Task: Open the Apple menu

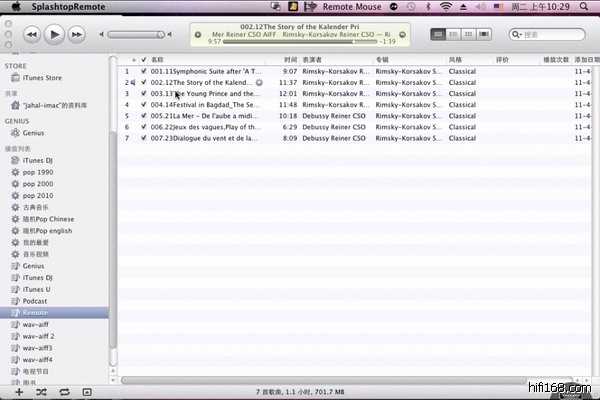Action: (x=14, y=7)
